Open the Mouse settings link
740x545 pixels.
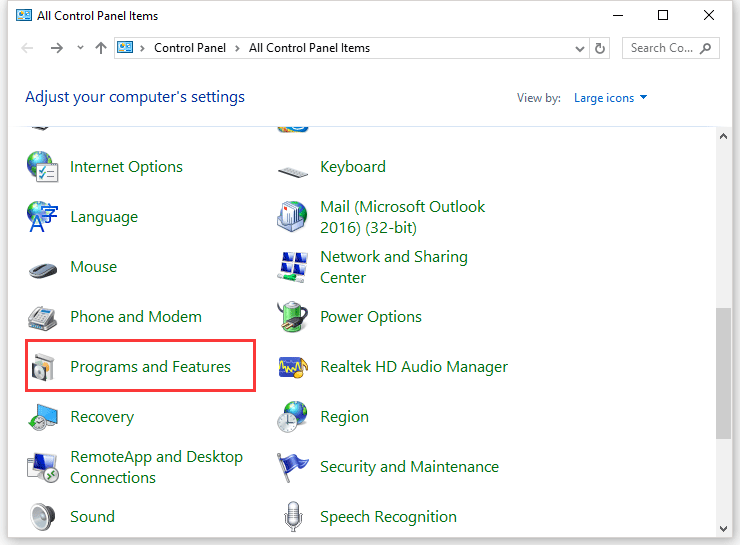93,267
